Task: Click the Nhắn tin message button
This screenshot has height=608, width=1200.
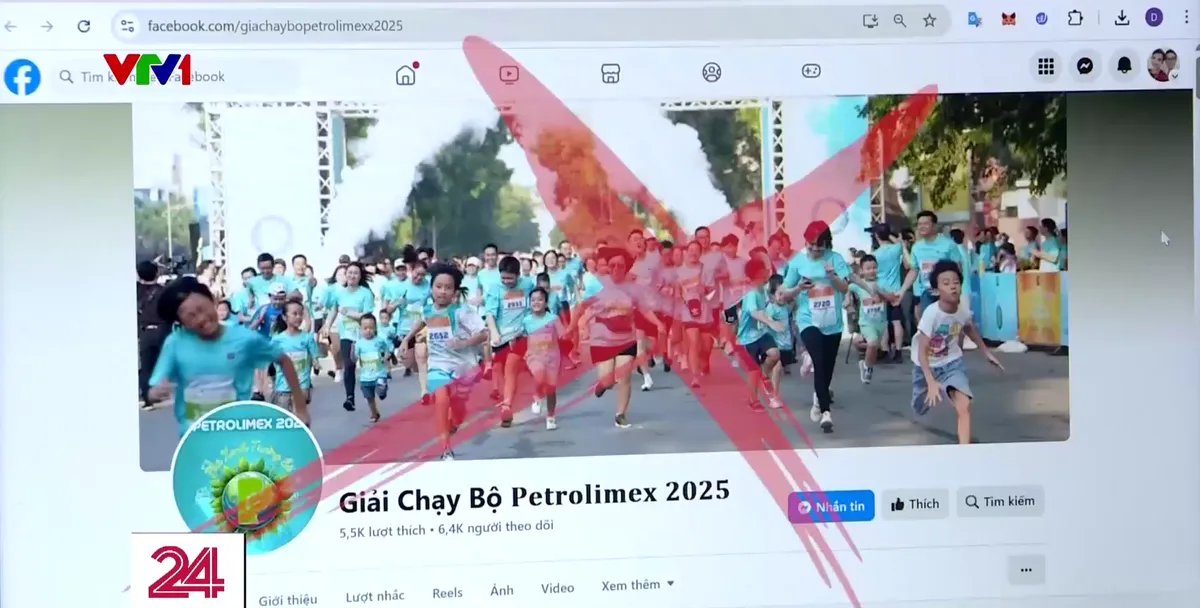Action: pyautogui.click(x=831, y=506)
